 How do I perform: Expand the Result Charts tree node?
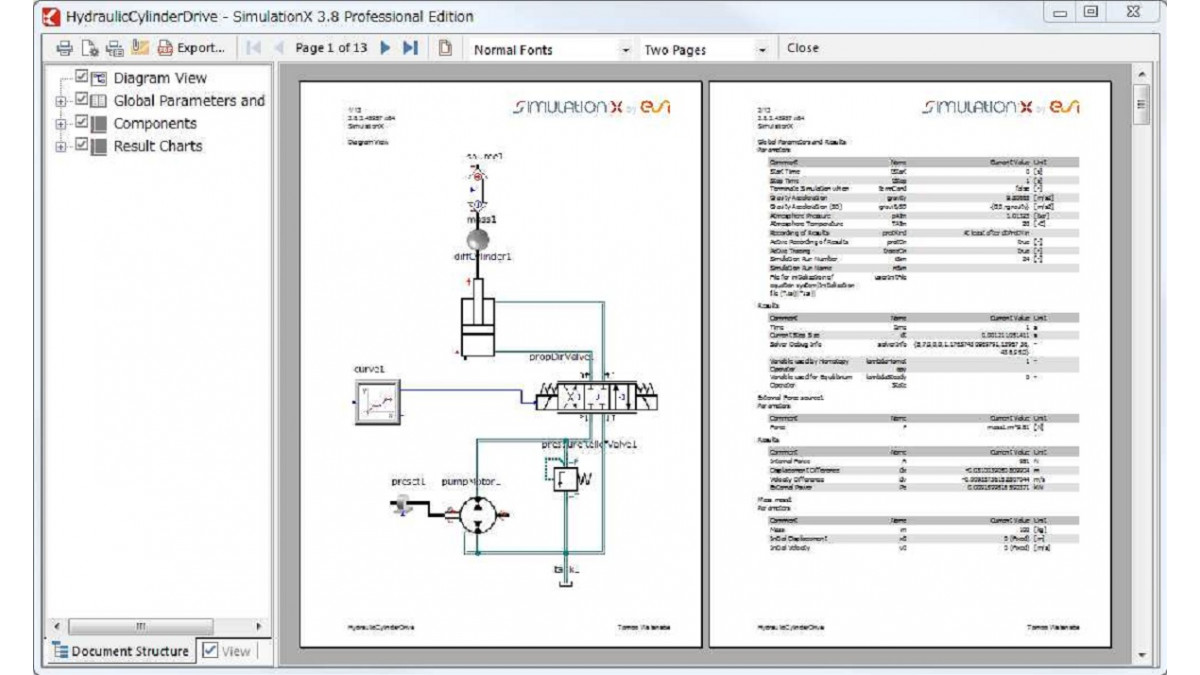tap(61, 147)
